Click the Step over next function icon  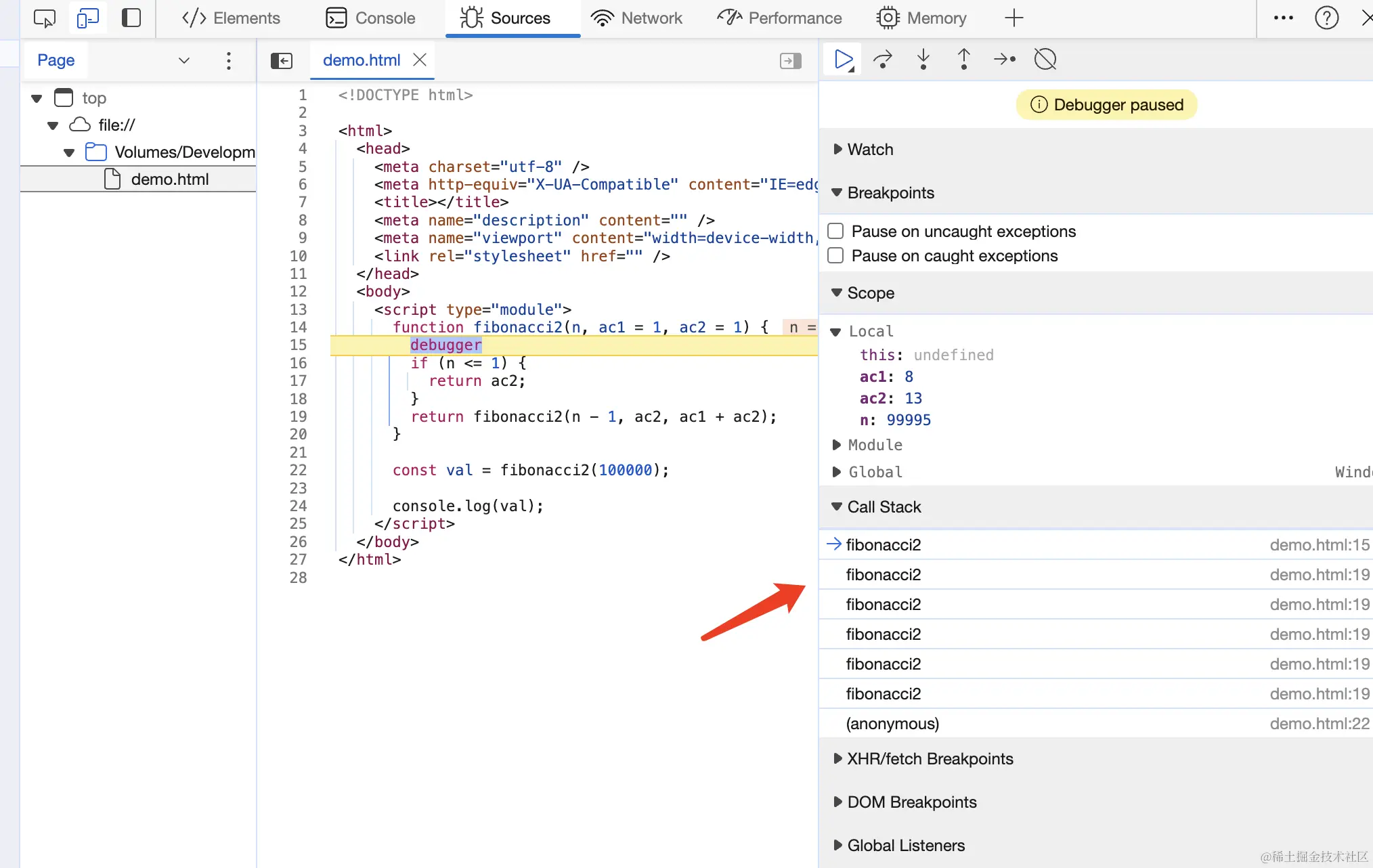click(x=883, y=60)
